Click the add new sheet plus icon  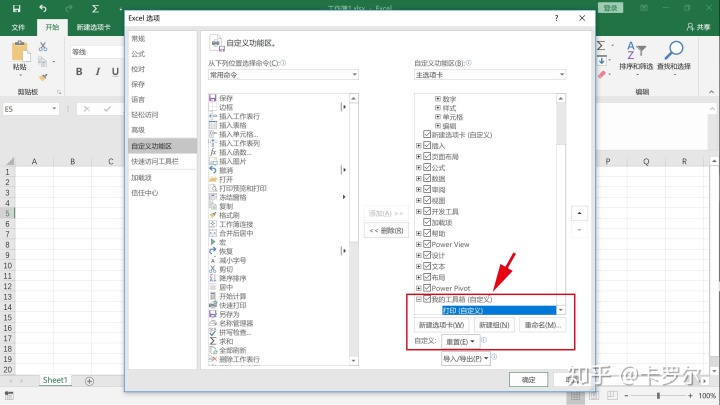pyautogui.click(x=90, y=381)
